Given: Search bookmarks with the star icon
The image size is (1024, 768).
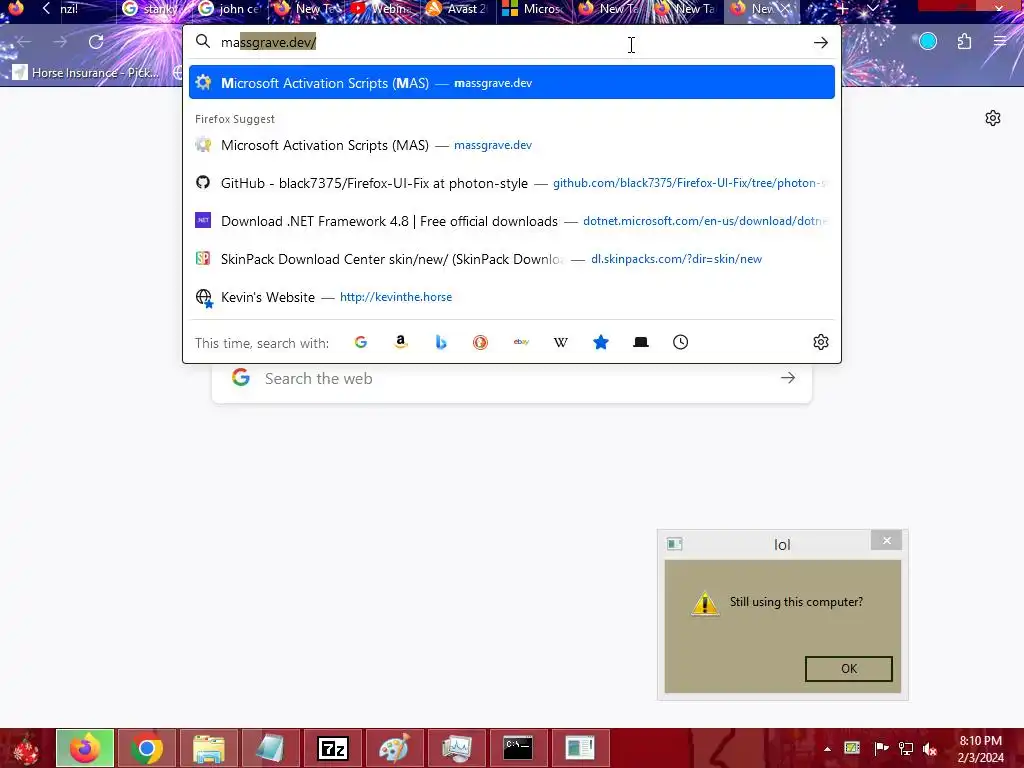Looking at the screenshot, I should pyautogui.click(x=601, y=342).
